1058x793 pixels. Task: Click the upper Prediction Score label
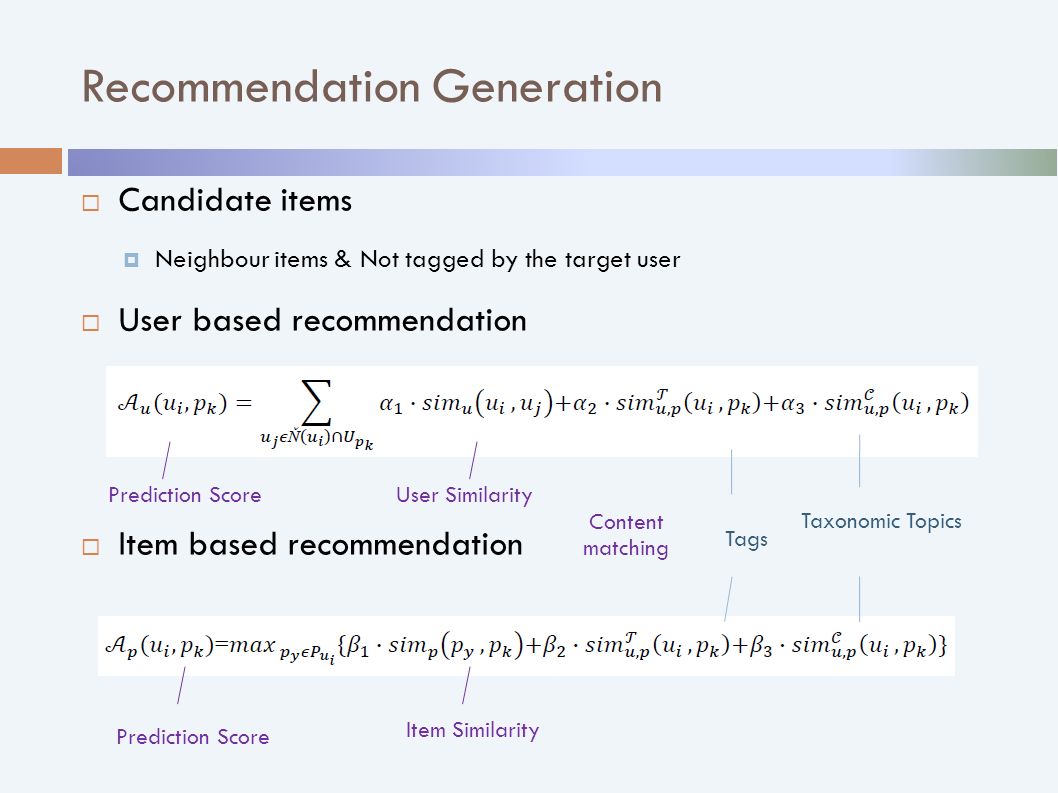tap(185, 495)
